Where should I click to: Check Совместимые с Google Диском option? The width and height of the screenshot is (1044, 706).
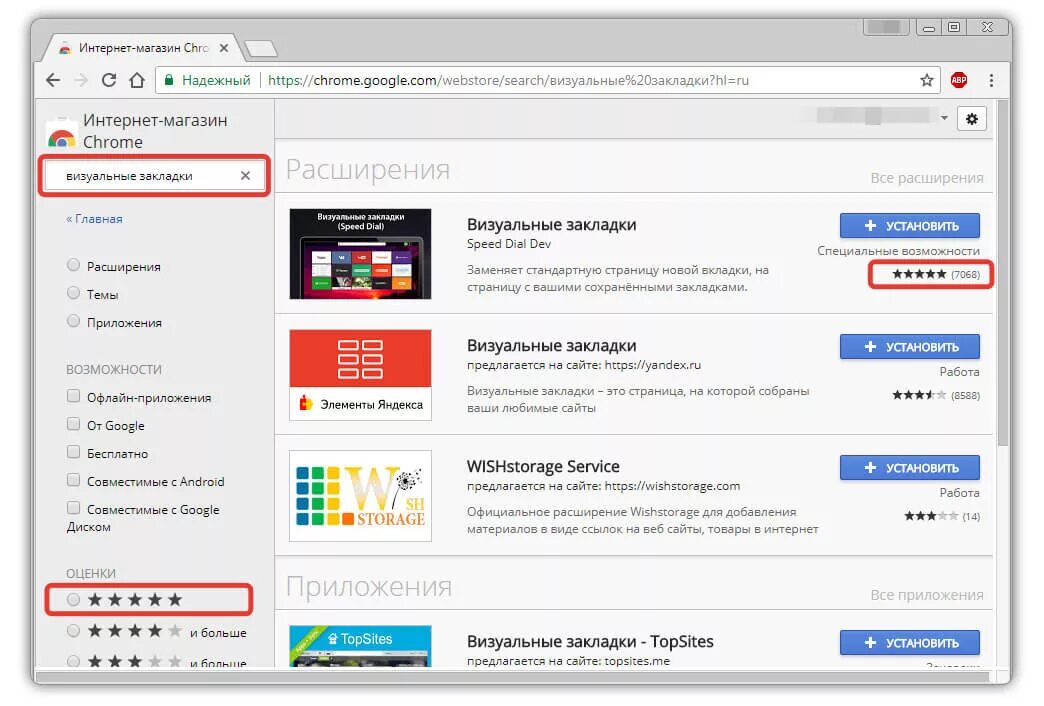point(73,508)
